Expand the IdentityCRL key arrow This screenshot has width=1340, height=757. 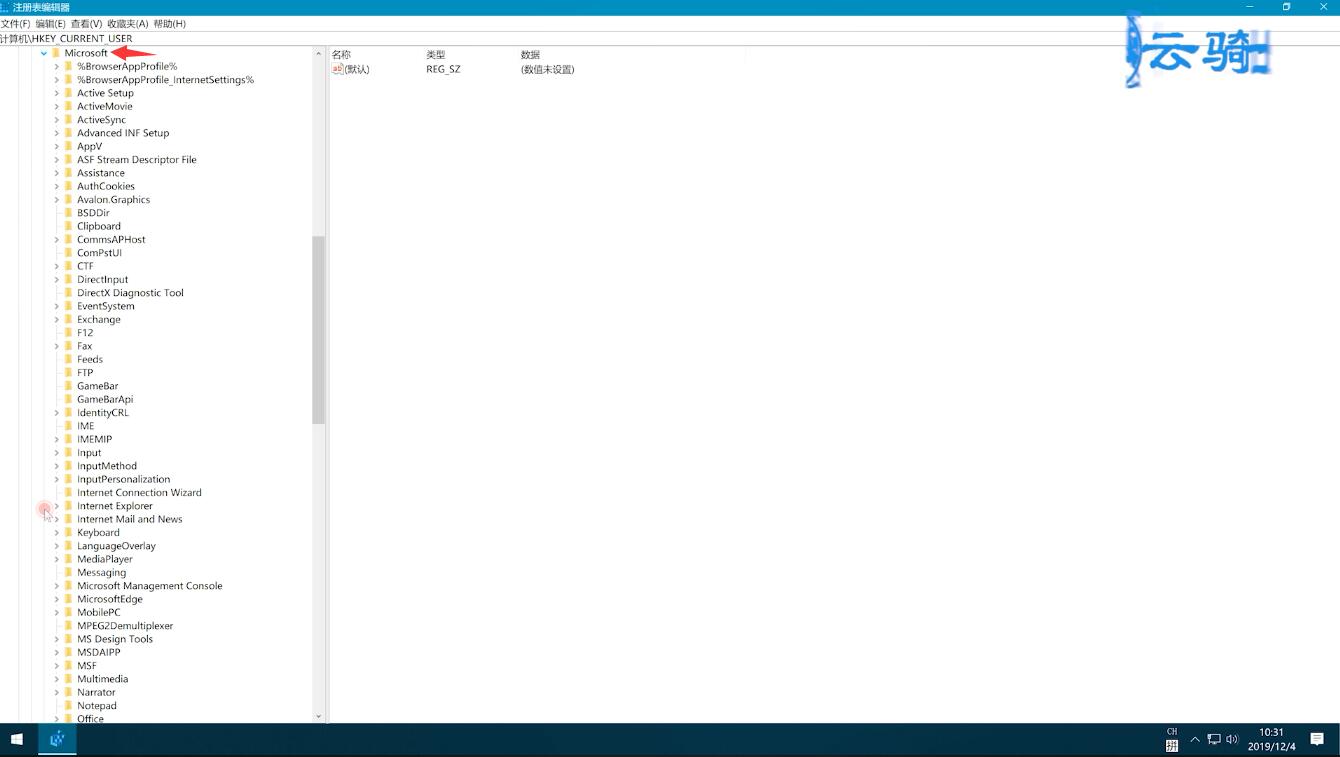point(56,413)
